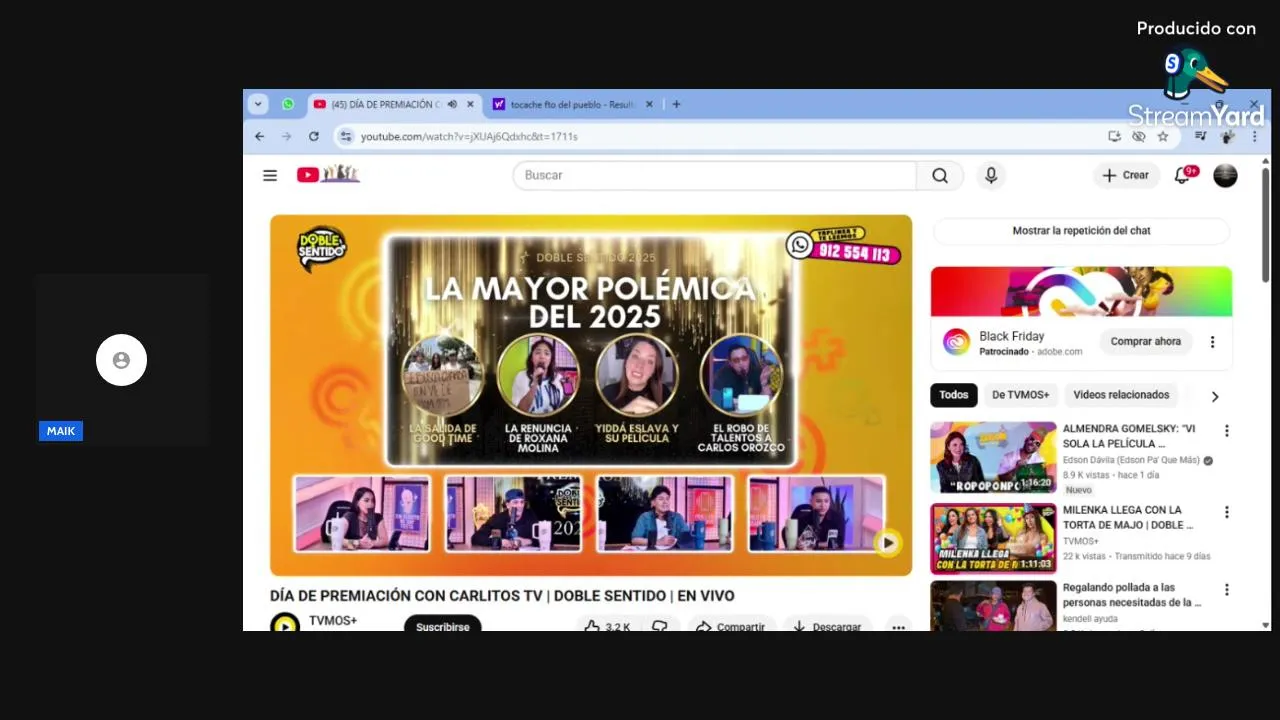The width and height of the screenshot is (1280, 720).
Task: Switch to the tocache fto del pueblo tab
Action: pos(573,104)
